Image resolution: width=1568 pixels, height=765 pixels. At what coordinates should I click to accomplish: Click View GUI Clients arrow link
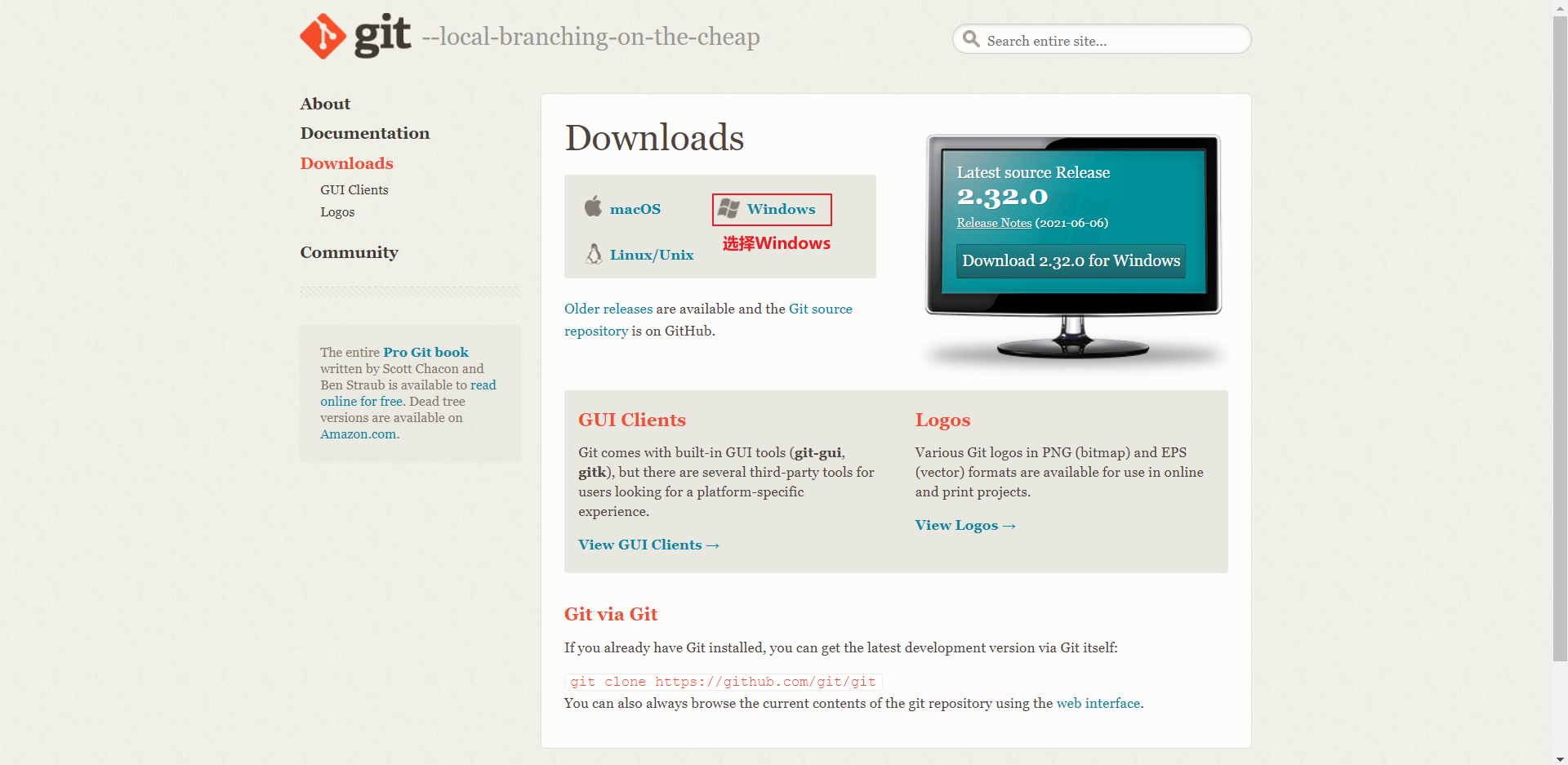[648, 545]
